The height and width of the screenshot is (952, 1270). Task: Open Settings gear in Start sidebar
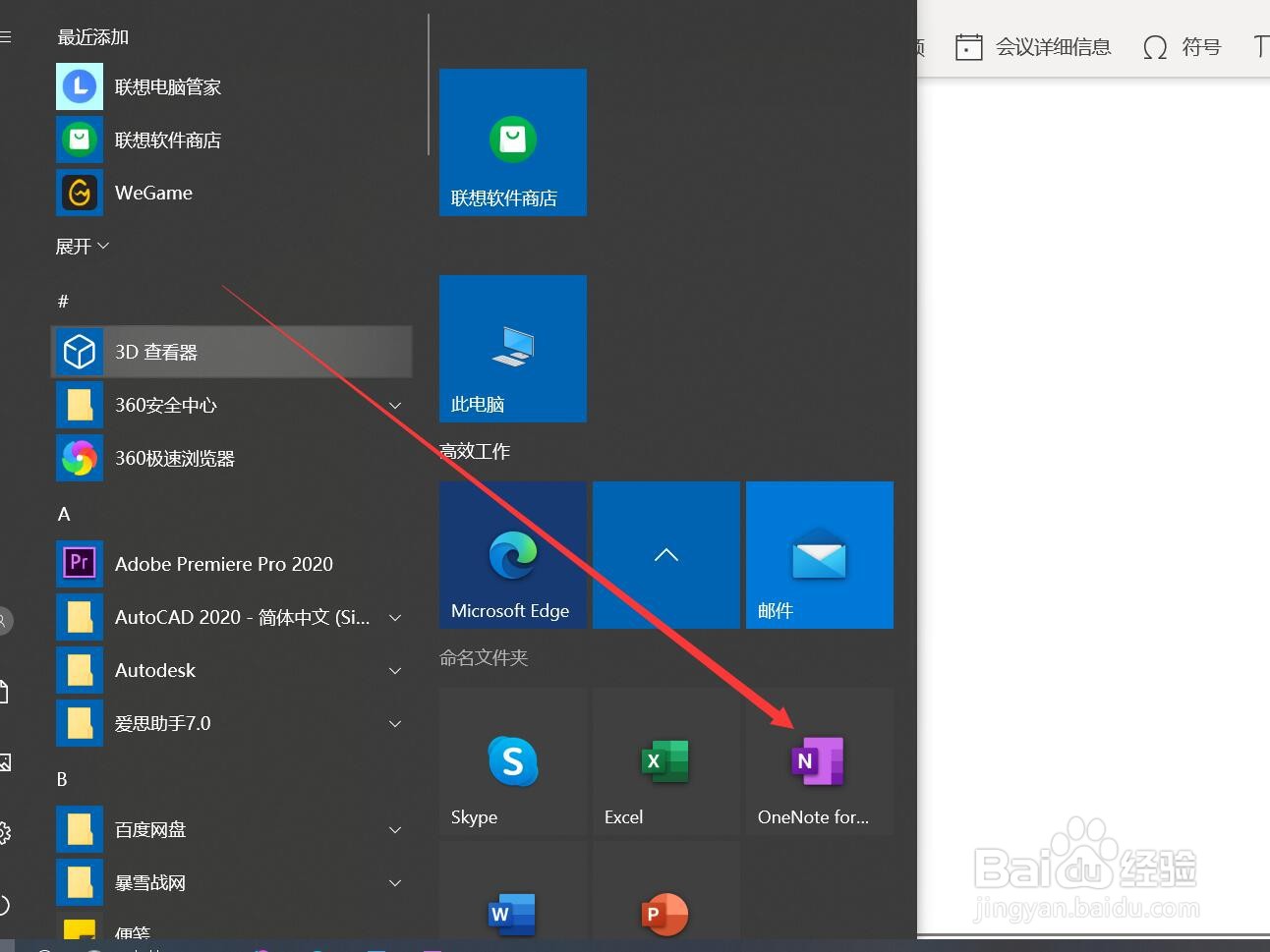pyautogui.click(x=4, y=833)
